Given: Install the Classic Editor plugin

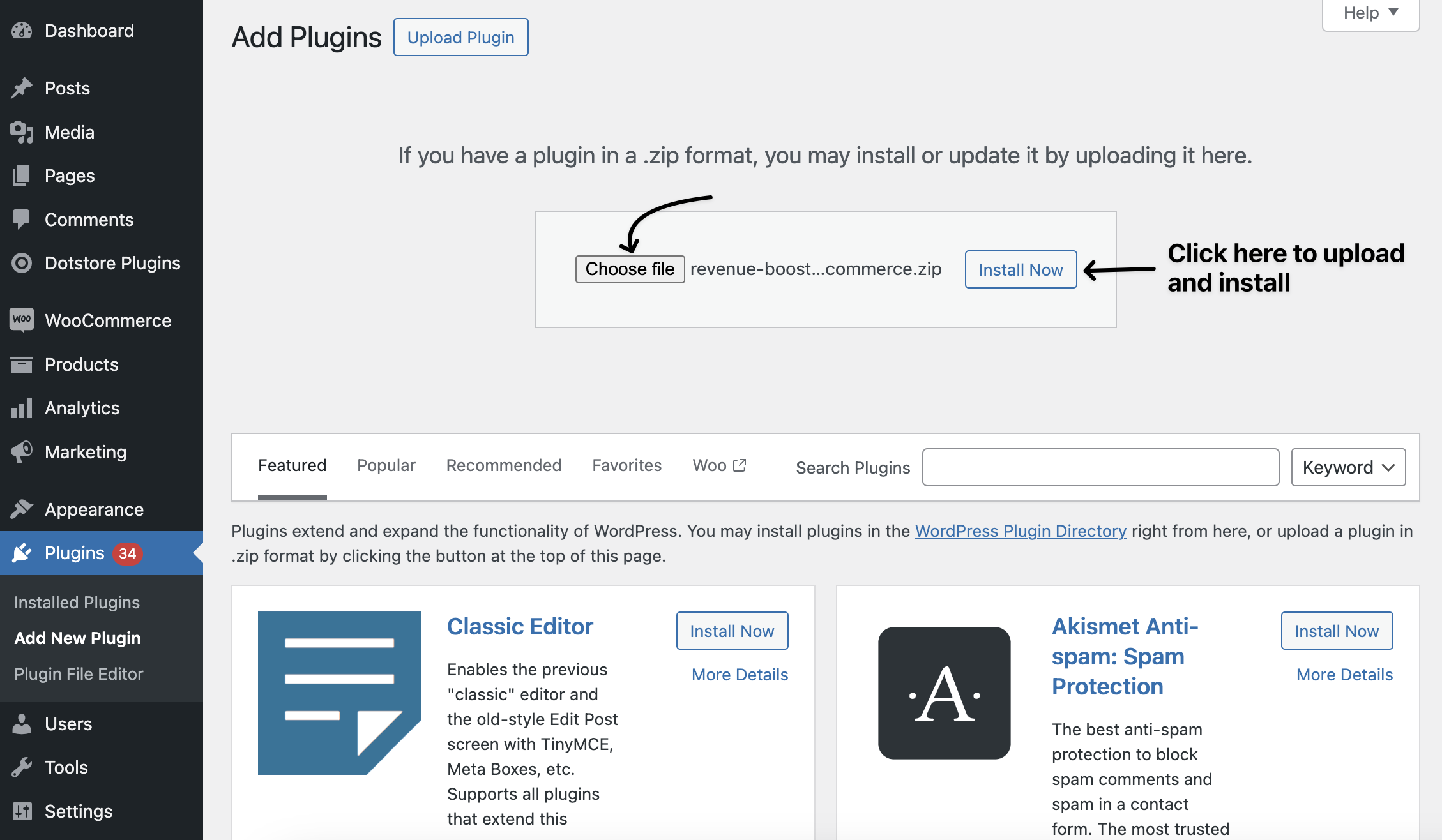Looking at the screenshot, I should pyautogui.click(x=732, y=631).
